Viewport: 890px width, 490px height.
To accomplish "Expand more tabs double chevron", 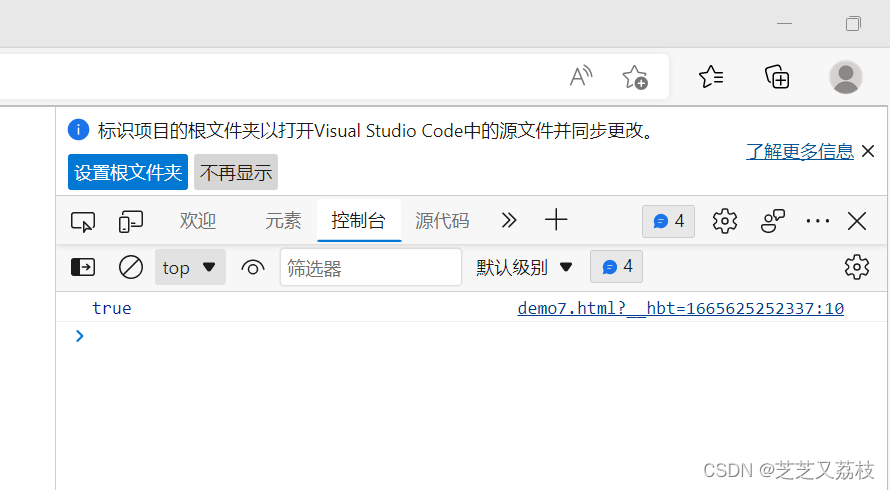I will pos(509,220).
